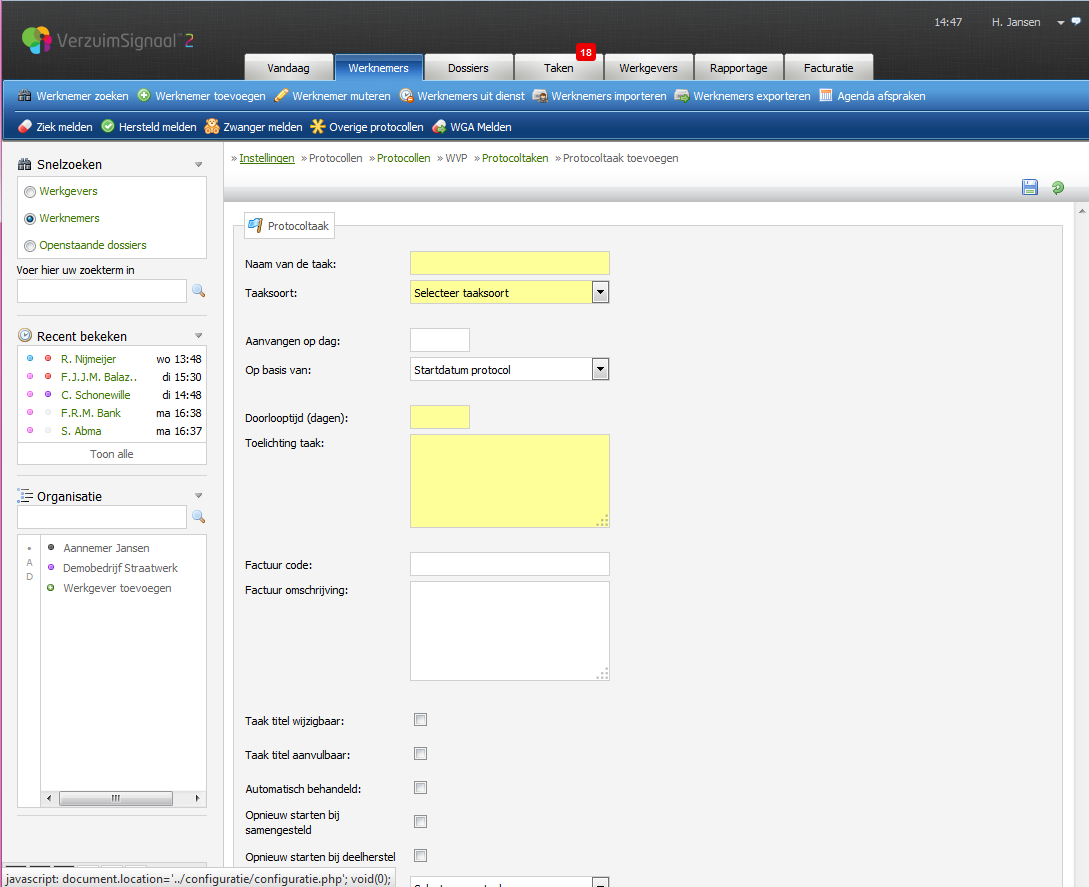Click the save disk icon
Image resolution: width=1089 pixels, height=887 pixels.
(x=1030, y=187)
